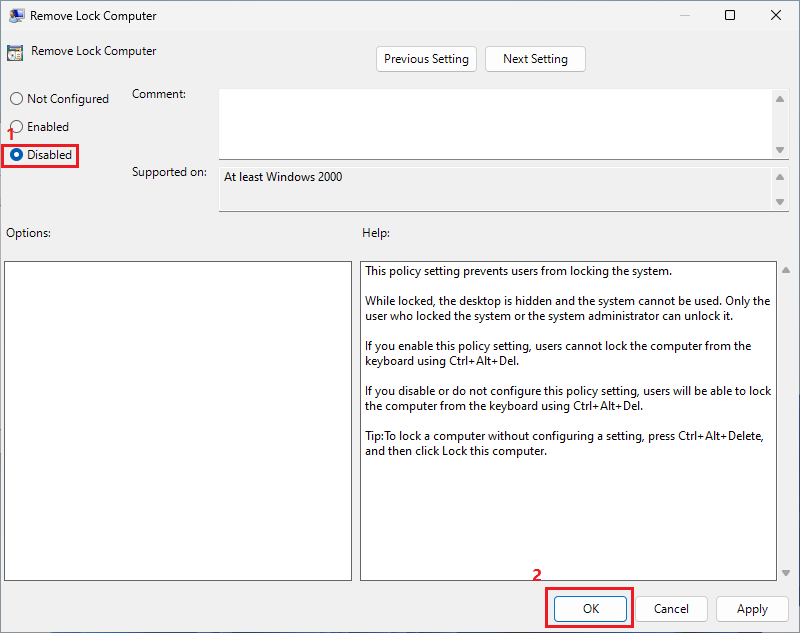
Task: Close the Remove Lock Computer dialog
Action: point(776,15)
